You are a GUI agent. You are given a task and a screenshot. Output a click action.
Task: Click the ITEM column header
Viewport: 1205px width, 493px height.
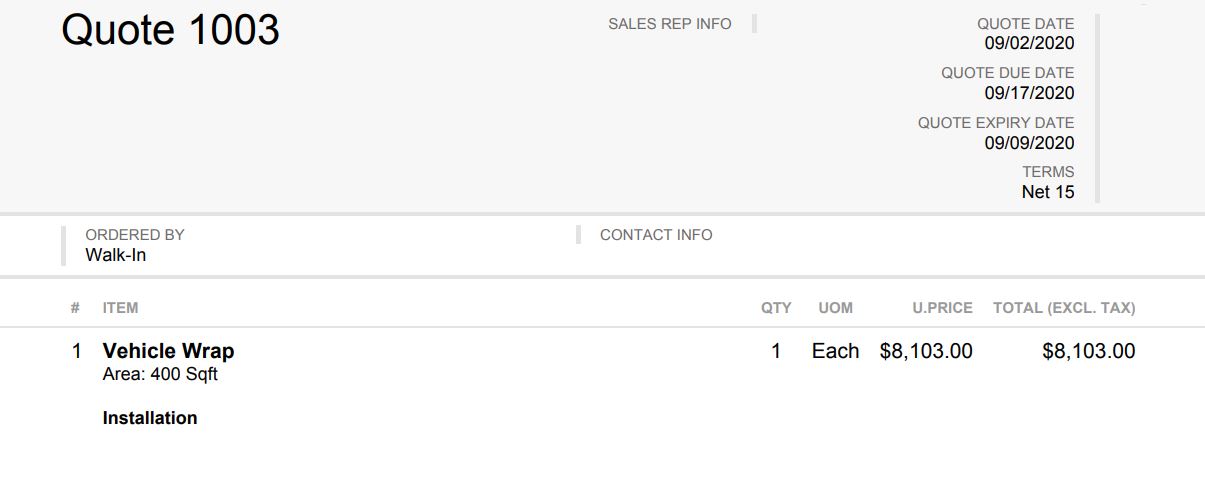pyautogui.click(x=120, y=308)
